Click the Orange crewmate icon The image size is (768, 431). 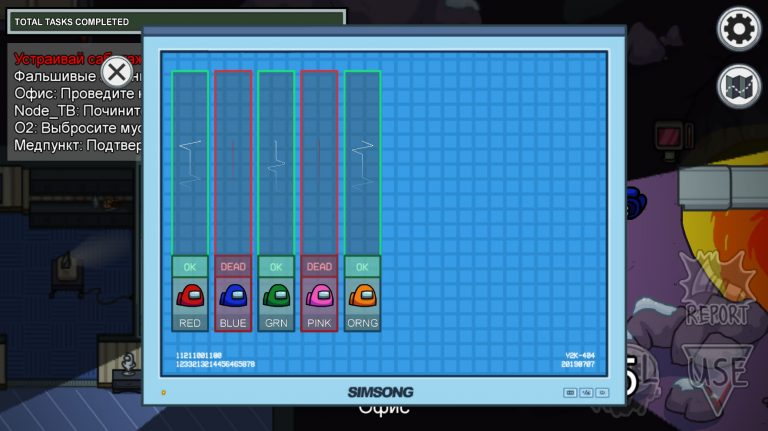click(362, 296)
